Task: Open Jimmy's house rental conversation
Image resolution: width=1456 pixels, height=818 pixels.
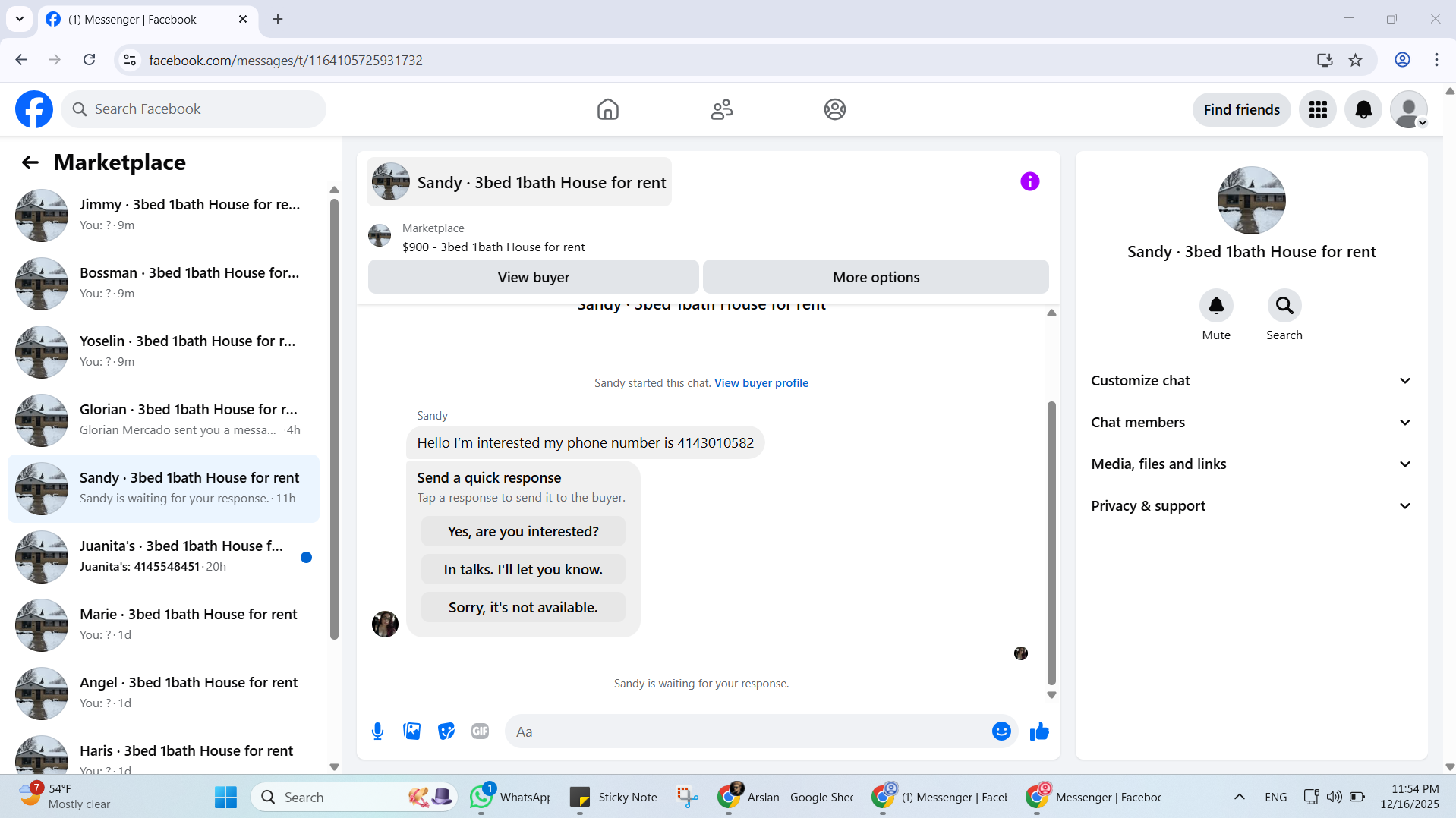Action: click(x=163, y=216)
